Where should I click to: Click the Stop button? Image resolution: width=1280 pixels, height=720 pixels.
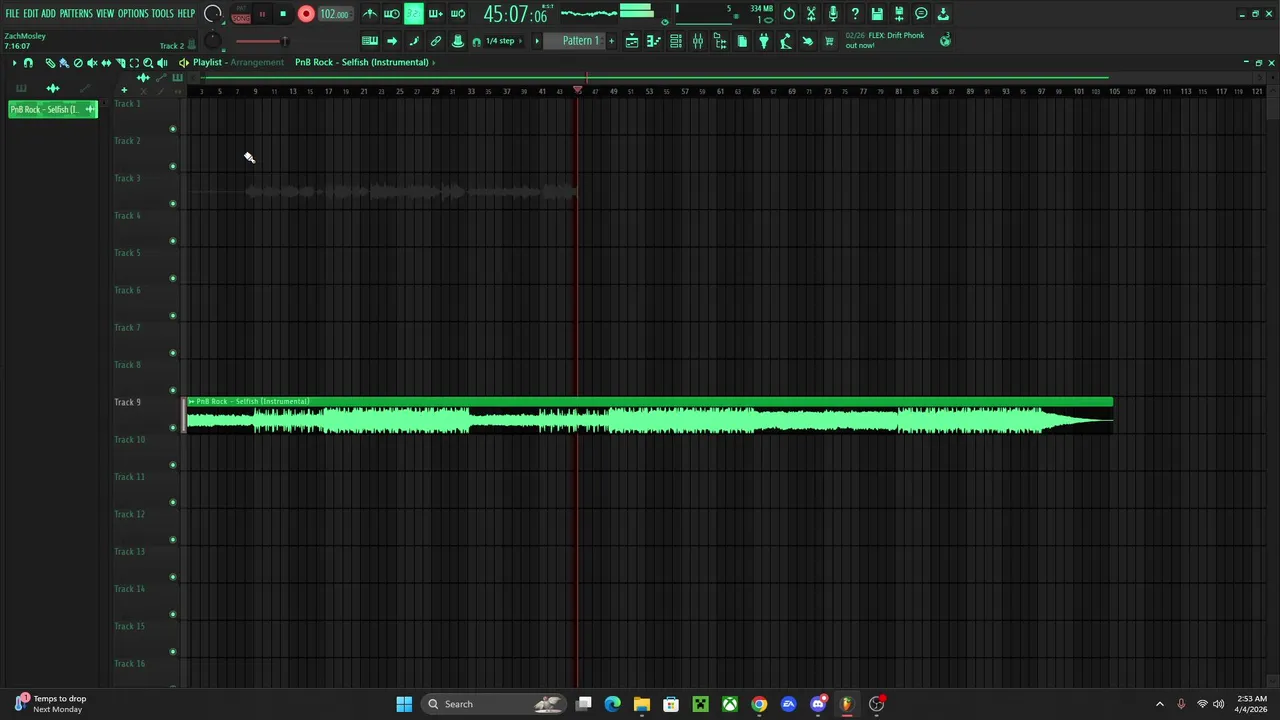click(x=283, y=14)
